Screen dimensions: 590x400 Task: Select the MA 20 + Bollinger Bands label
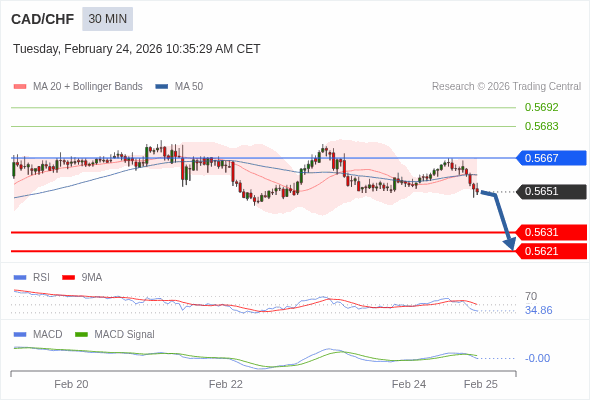(x=88, y=87)
